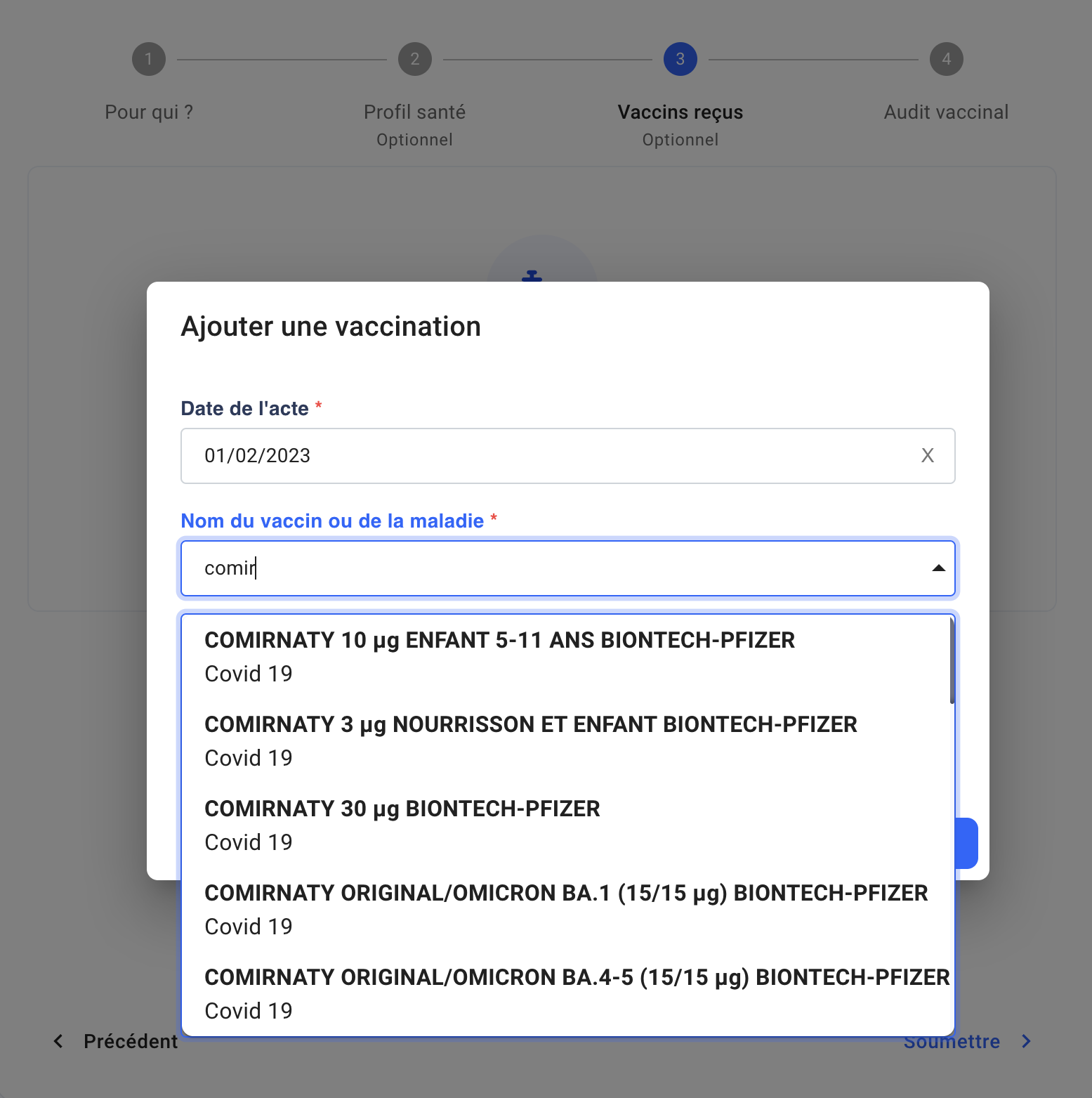This screenshot has height=1098, width=1092.
Task: Click step 3 circle Vaccins reçus
Action: tap(680, 59)
